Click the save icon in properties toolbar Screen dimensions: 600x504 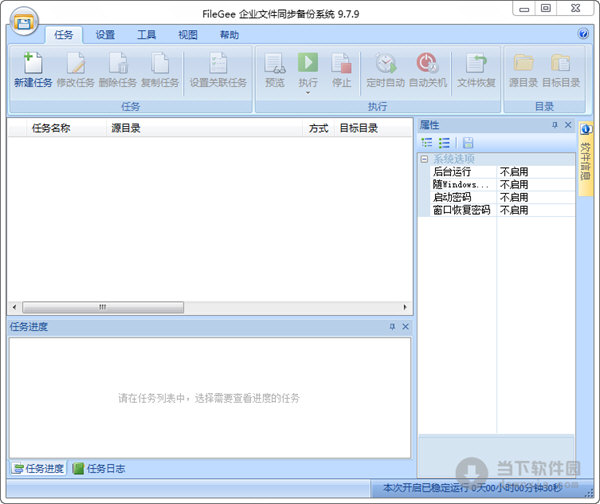click(468, 143)
